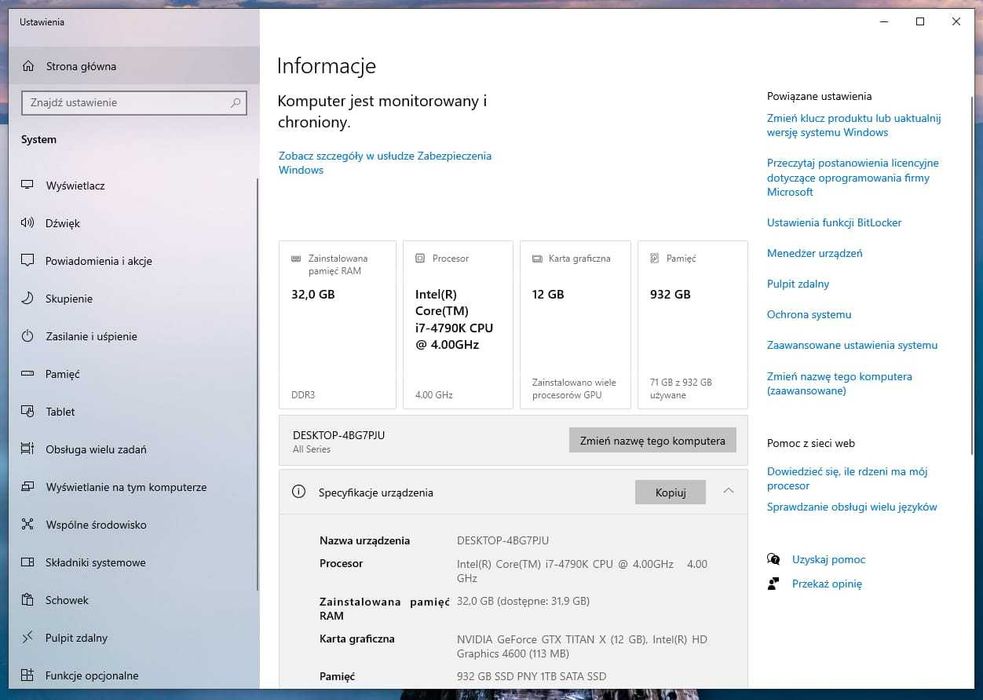
Task: Click the Wyświetlacz monitor icon
Action: pyautogui.click(x=27, y=185)
